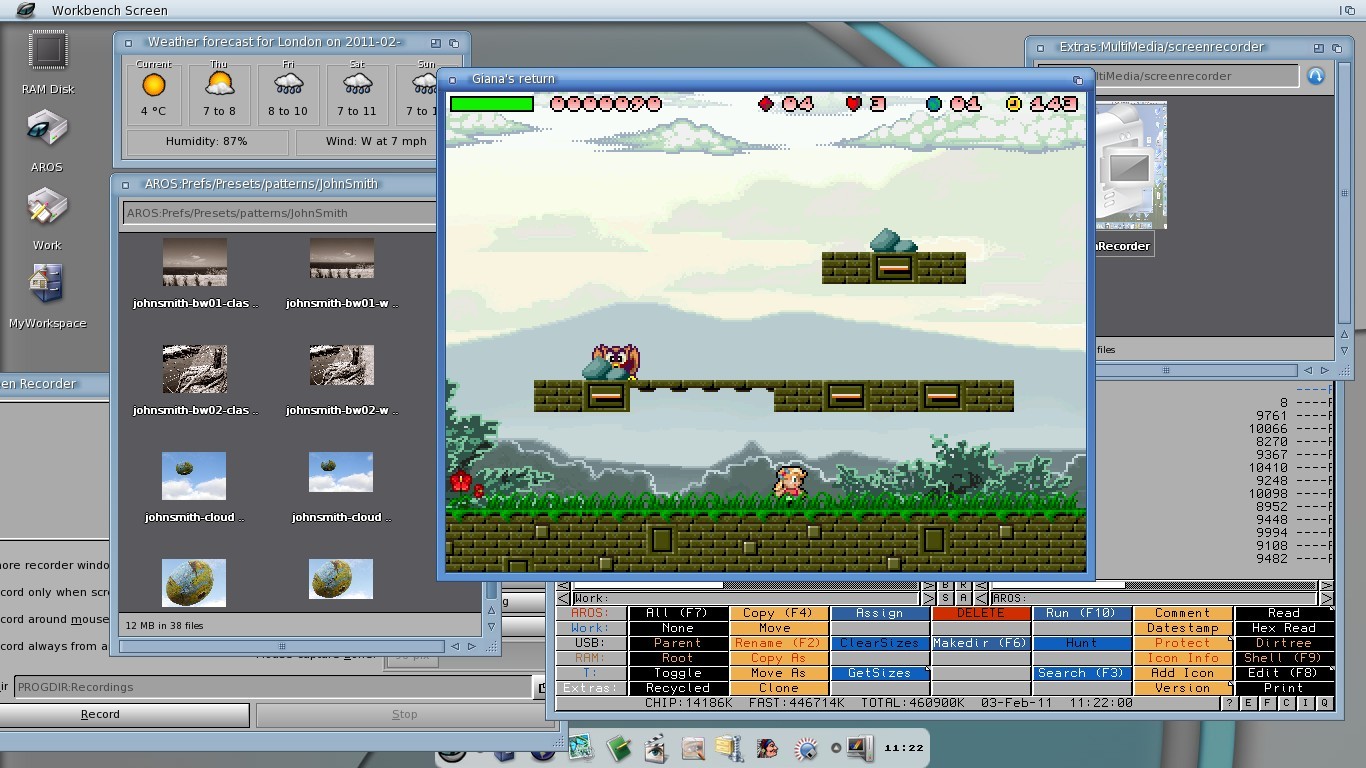1366x768 pixels.
Task: Launch the eye picture painter dock icon
Action: click(693, 747)
